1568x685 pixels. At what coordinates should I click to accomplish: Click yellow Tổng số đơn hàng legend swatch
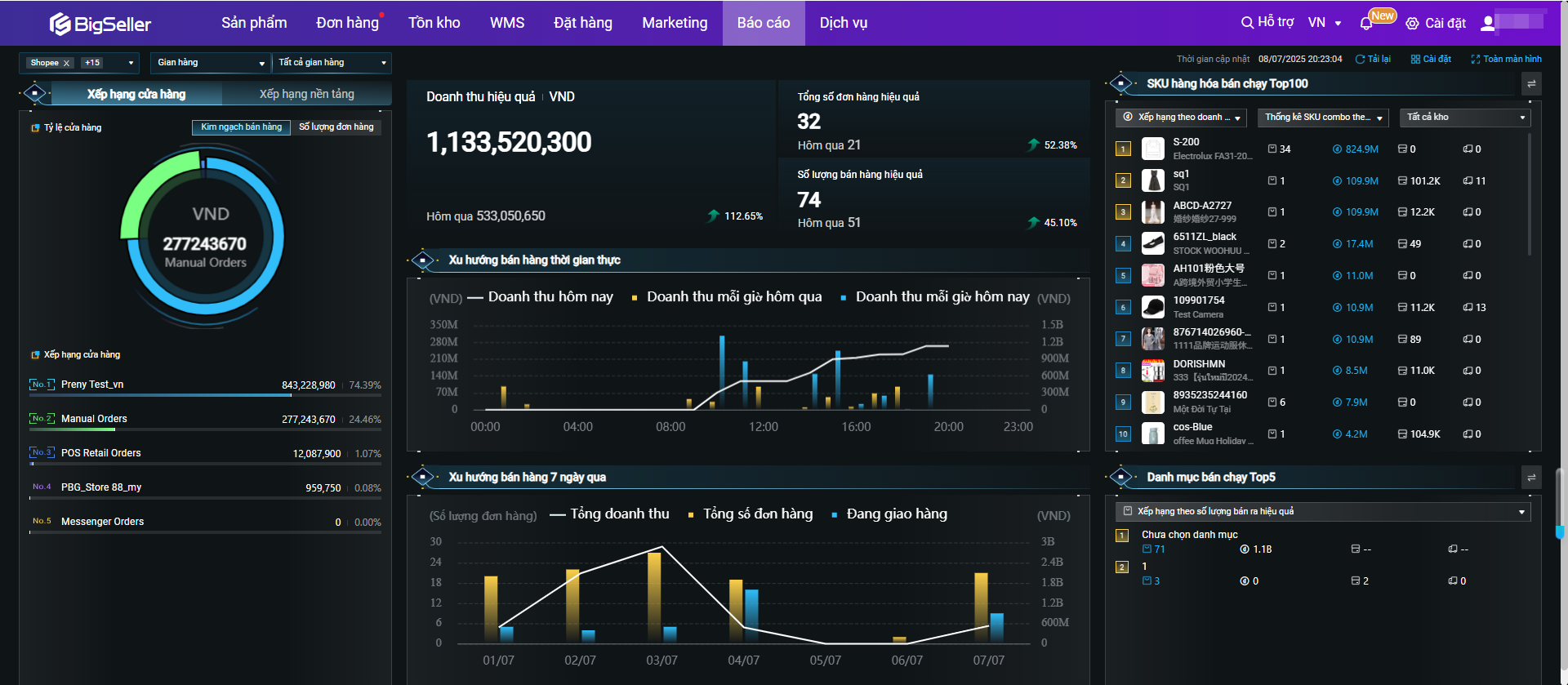(691, 515)
